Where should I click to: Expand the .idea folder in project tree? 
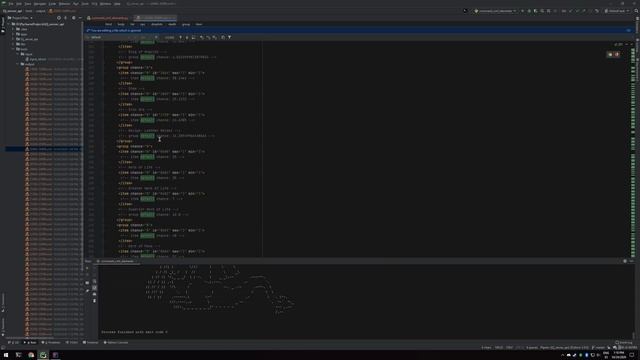point(13,29)
